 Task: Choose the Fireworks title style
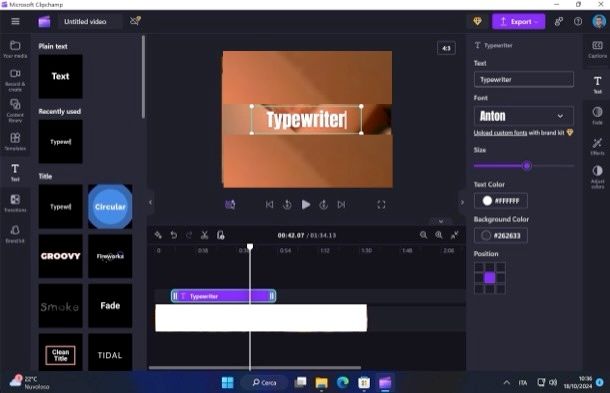(x=110, y=256)
